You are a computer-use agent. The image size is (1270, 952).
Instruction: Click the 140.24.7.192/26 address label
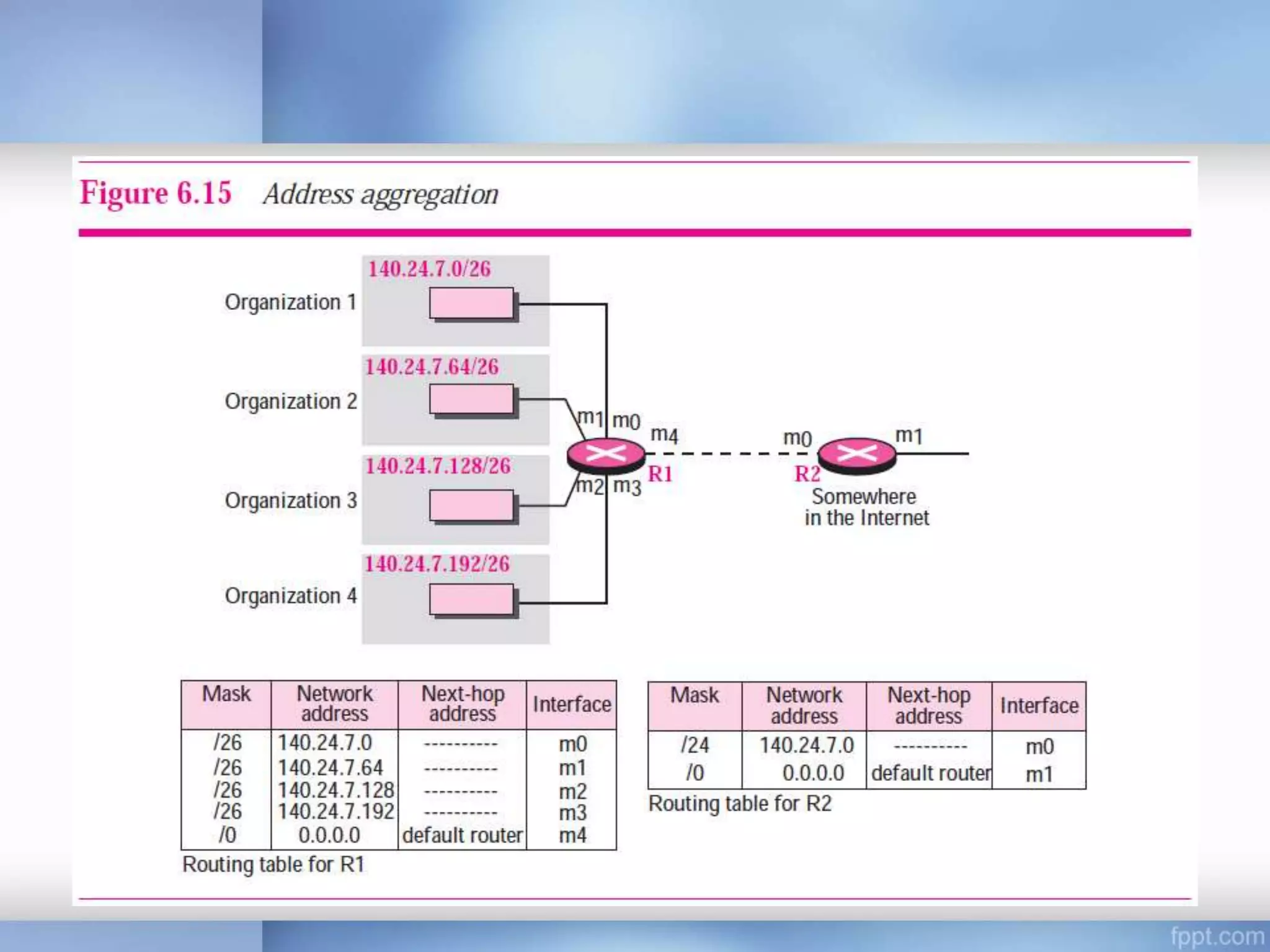point(437,564)
